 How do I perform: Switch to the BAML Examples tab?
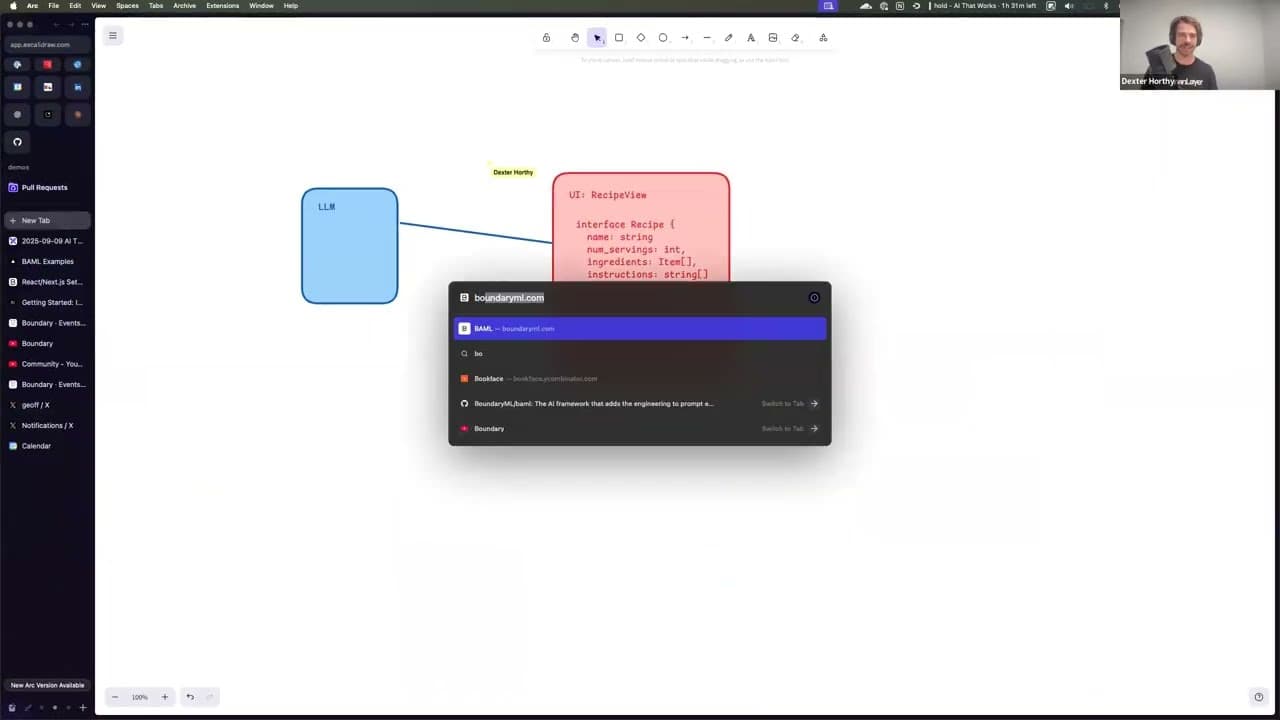(x=47, y=262)
